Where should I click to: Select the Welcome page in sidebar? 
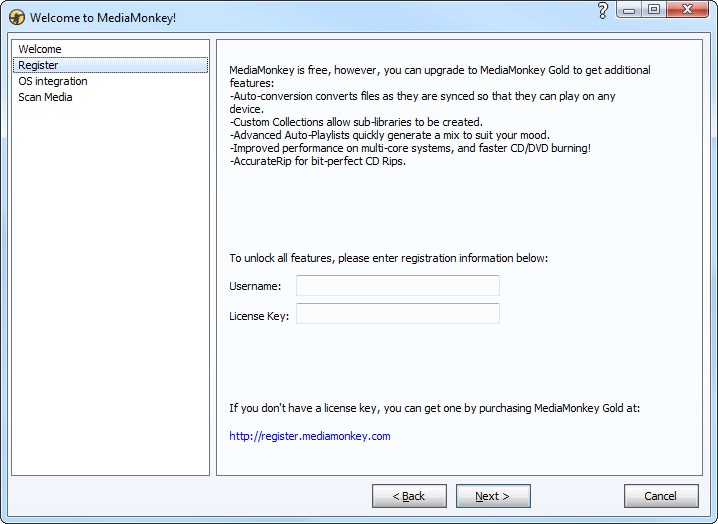pyautogui.click(x=40, y=49)
